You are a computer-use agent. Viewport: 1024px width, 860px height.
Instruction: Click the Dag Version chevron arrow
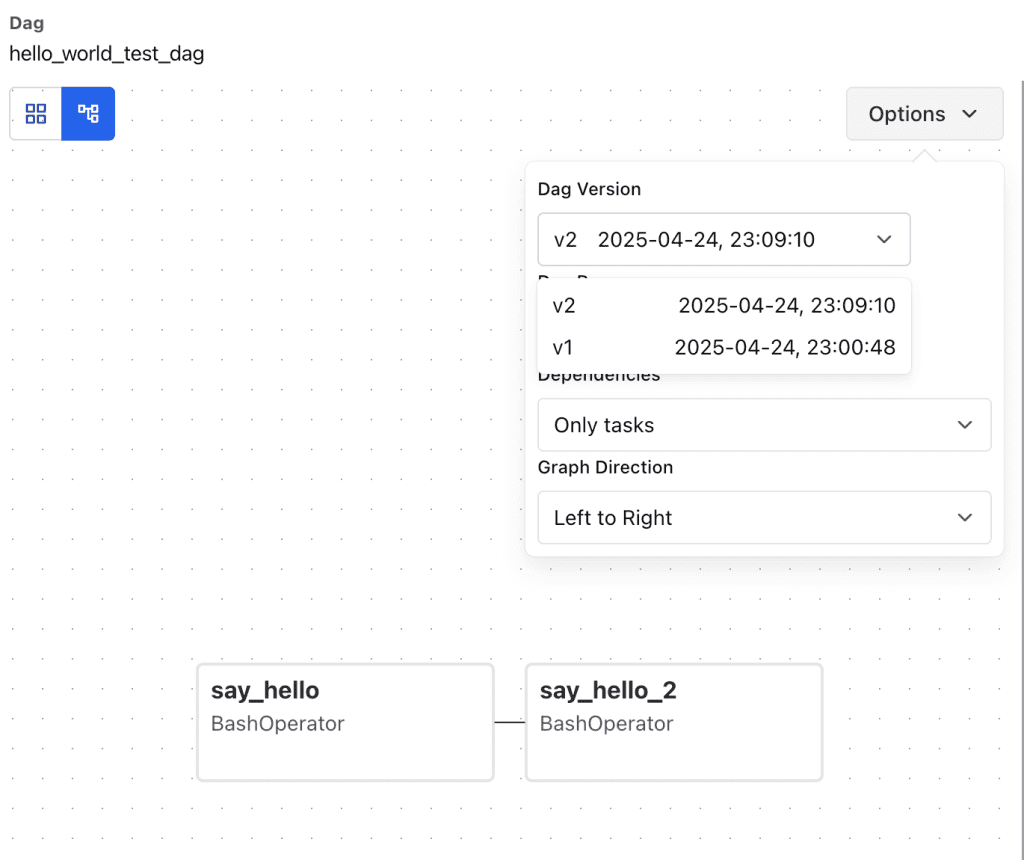(x=883, y=240)
